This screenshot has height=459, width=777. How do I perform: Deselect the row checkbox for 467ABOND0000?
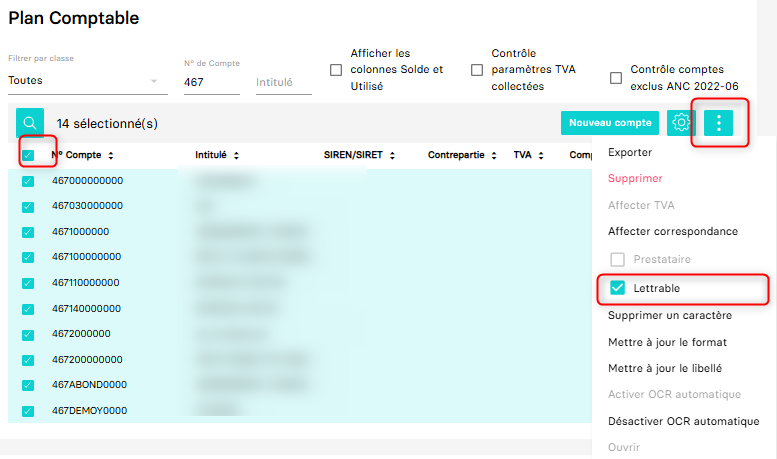point(28,385)
